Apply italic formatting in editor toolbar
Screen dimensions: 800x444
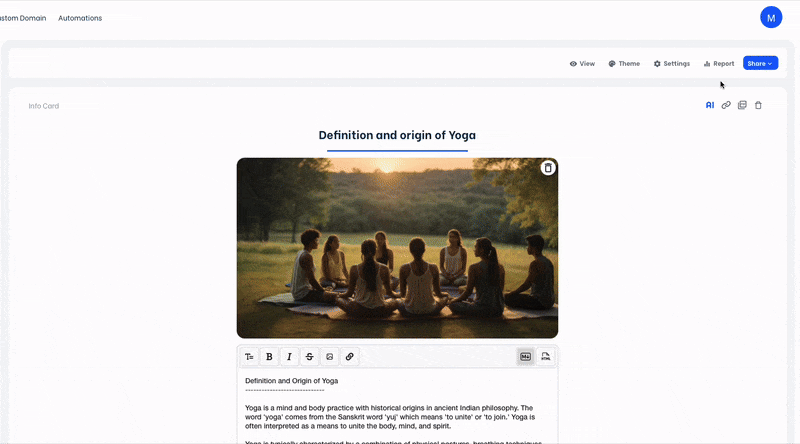289,357
